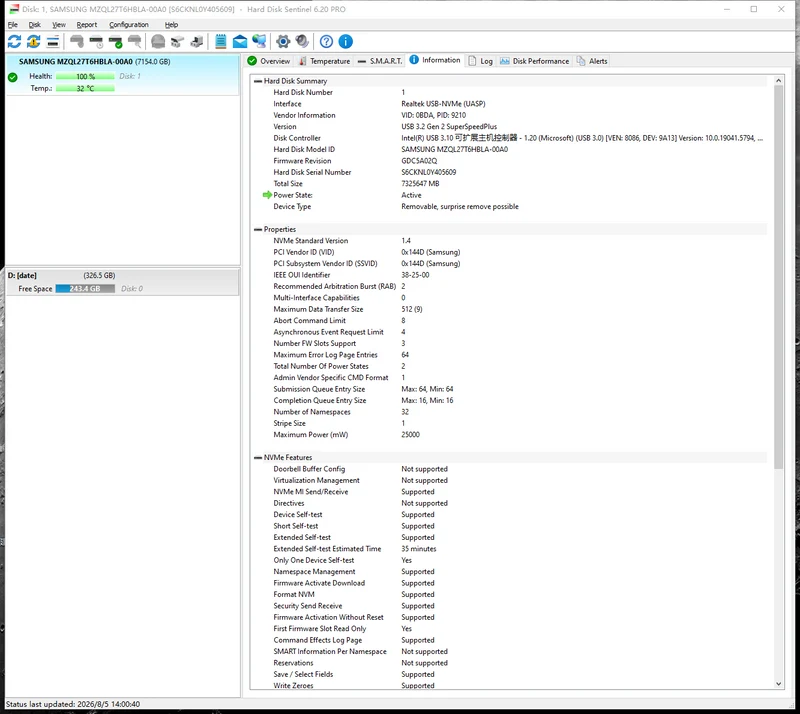Open settings via the gear icon
The height and width of the screenshot is (714, 800).
point(283,41)
